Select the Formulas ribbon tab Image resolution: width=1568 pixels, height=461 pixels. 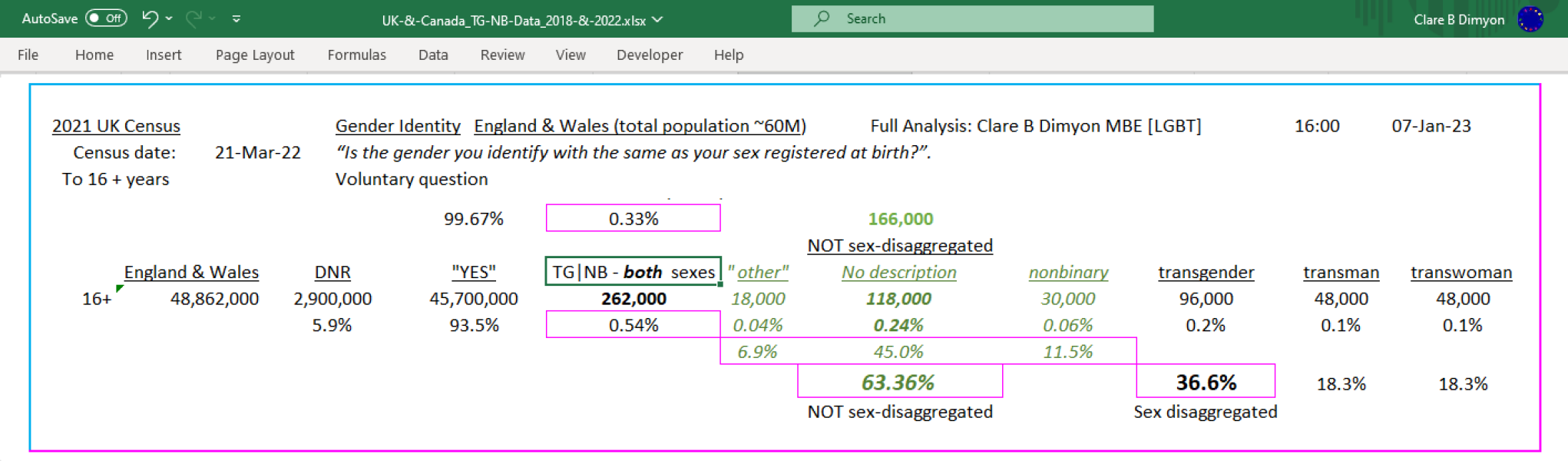click(x=356, y=55)
